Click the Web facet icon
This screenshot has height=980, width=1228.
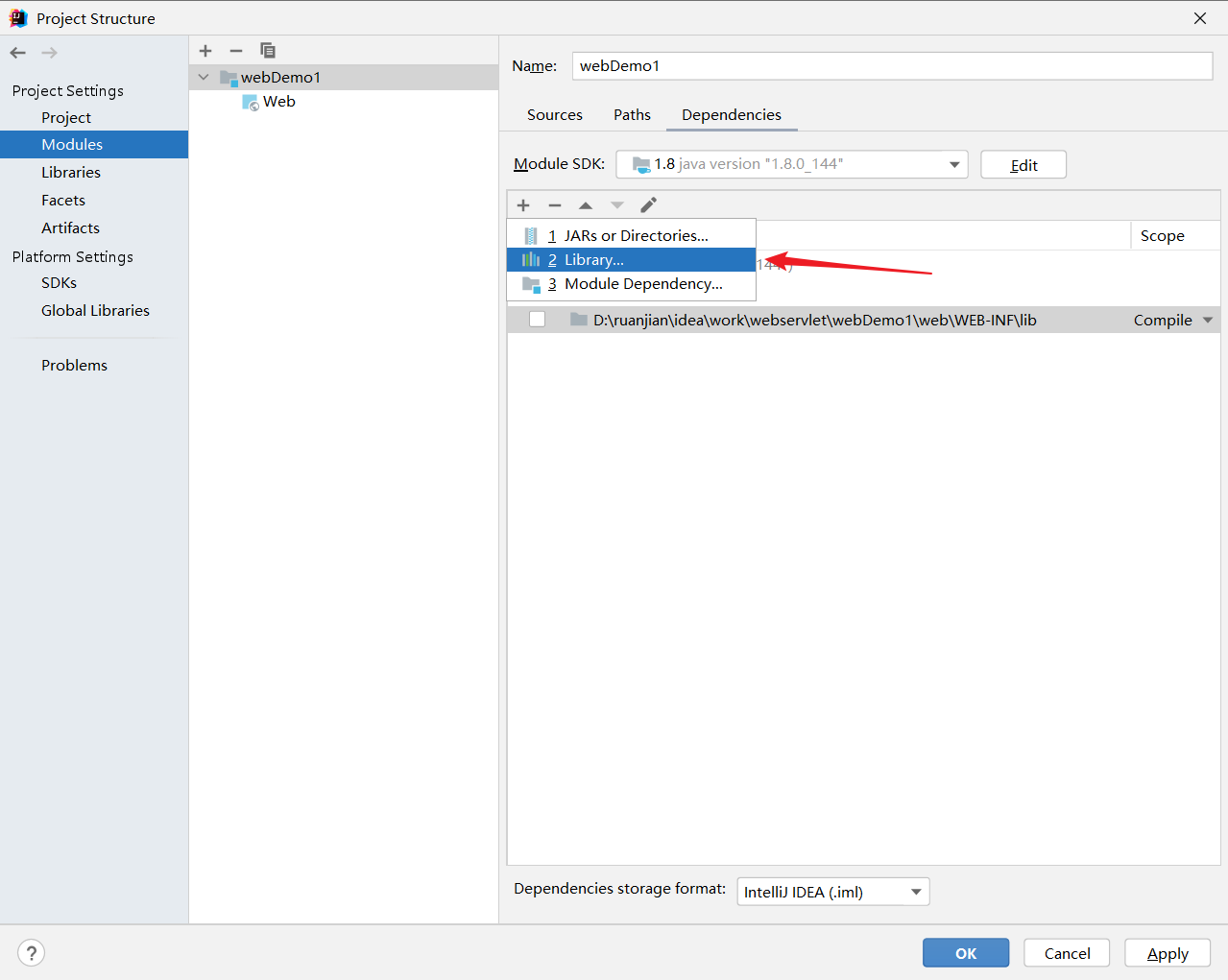click(251, 102)
